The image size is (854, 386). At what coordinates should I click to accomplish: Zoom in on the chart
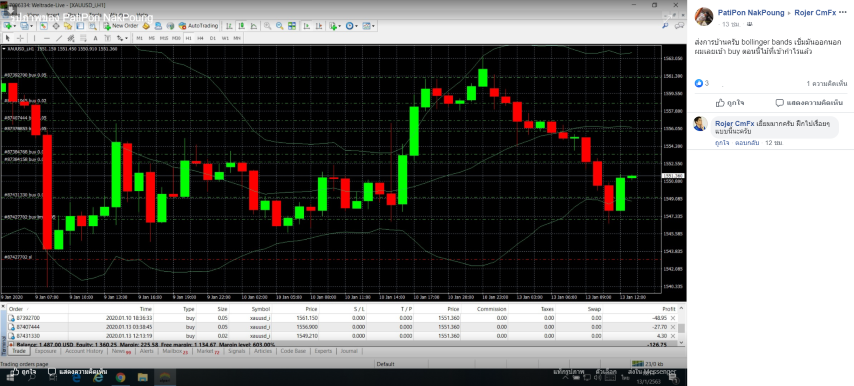click(267, 26)
